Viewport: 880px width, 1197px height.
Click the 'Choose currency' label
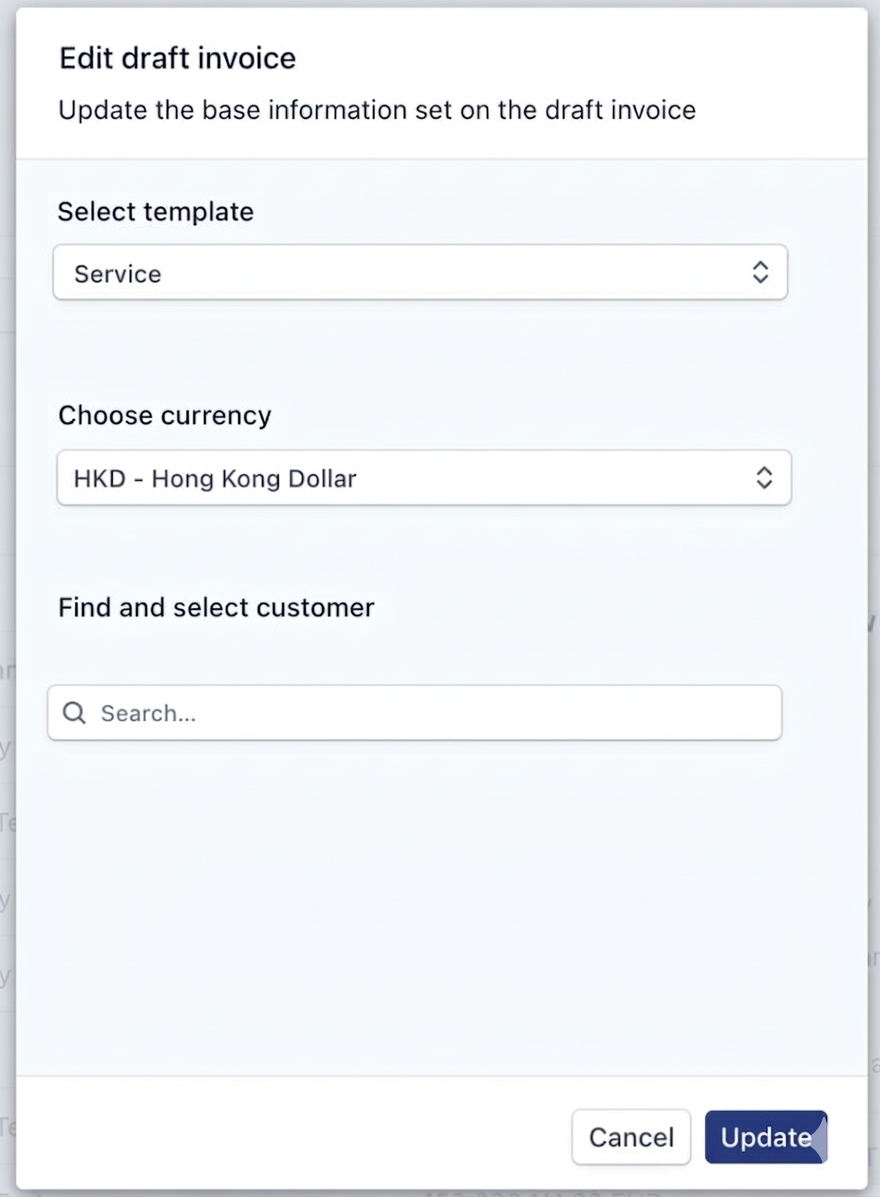(x=164, y=416)
